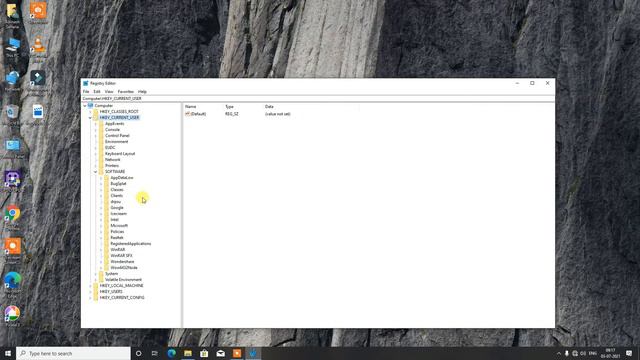
Task: Select the HKEY_CURRENT_USER key
Action: tap(119, 118)
